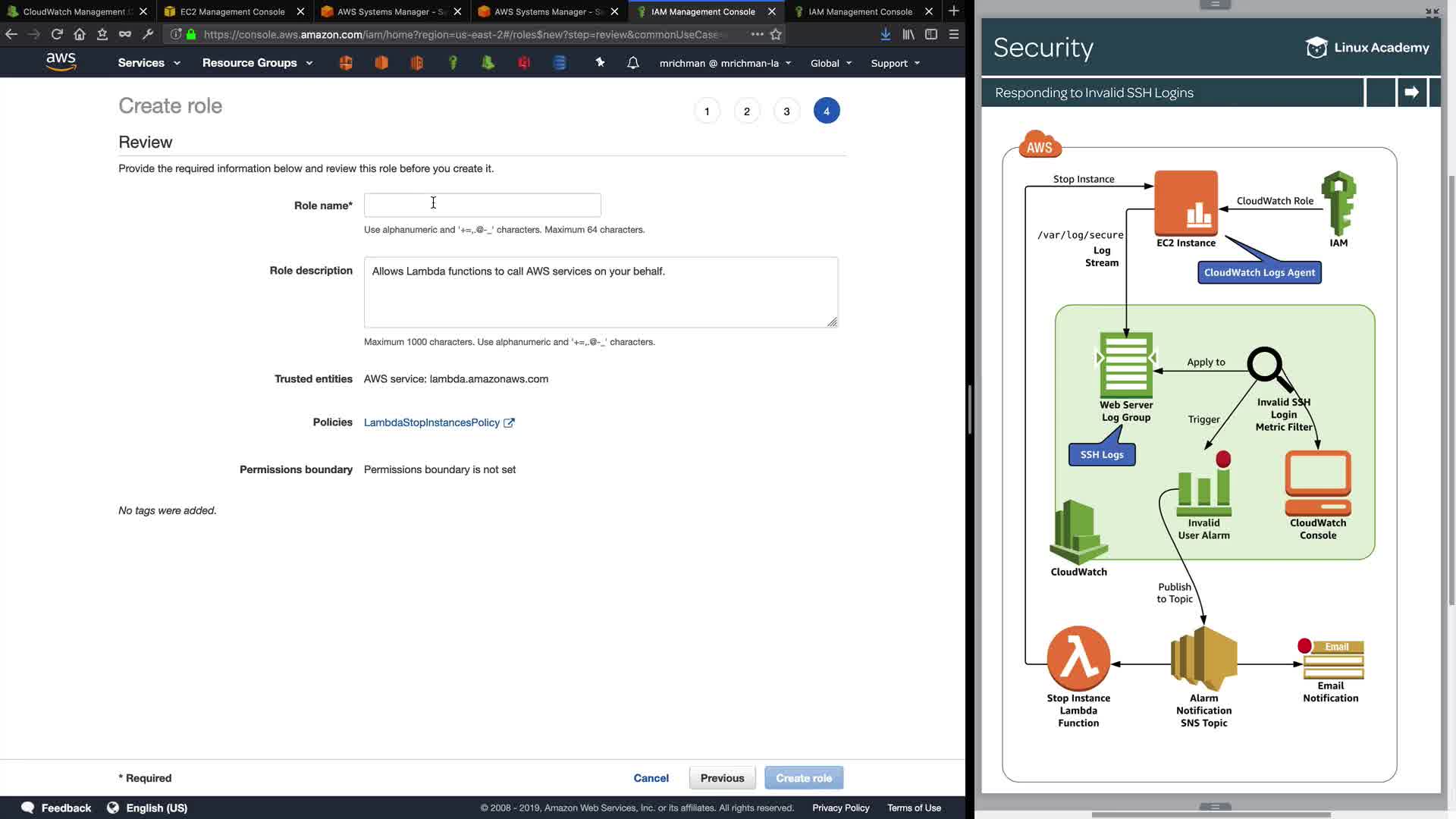Open the Global region dropdown

coord(830,63)
